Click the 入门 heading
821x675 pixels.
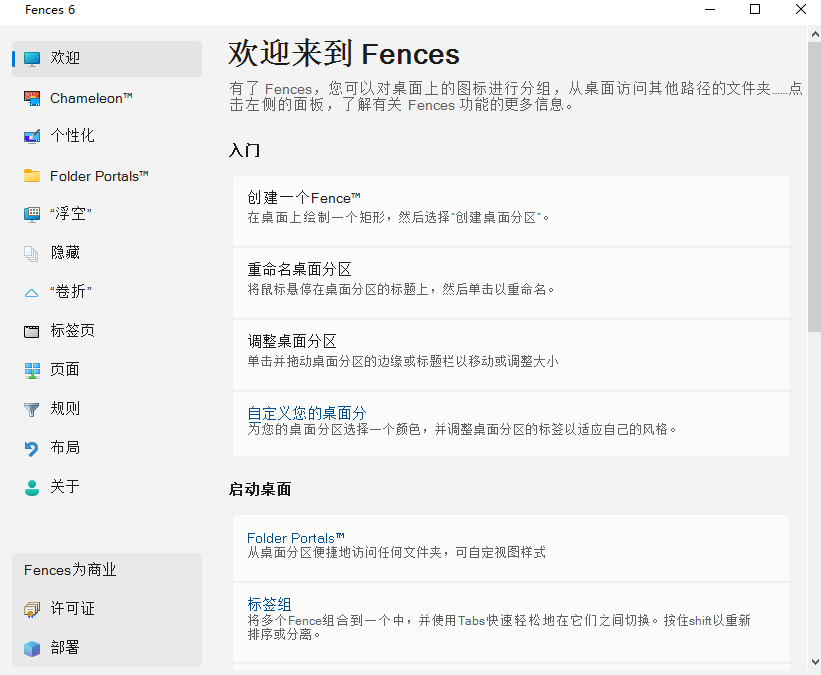click(x=245, y=150)
